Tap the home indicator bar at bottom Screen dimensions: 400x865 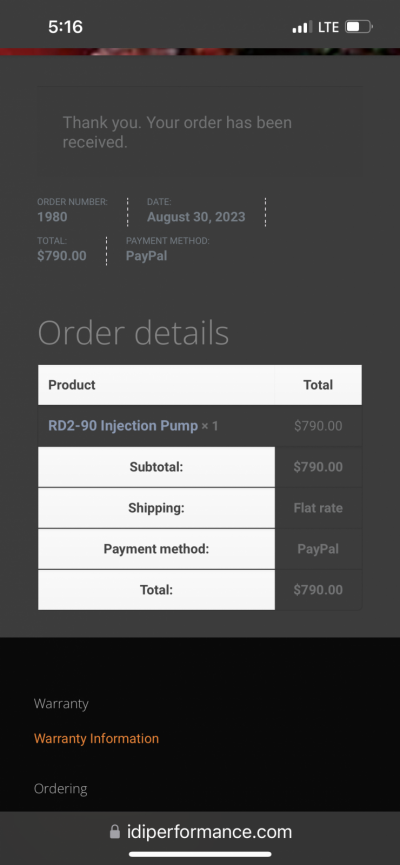pyautogui.click(x=200, y=854)
